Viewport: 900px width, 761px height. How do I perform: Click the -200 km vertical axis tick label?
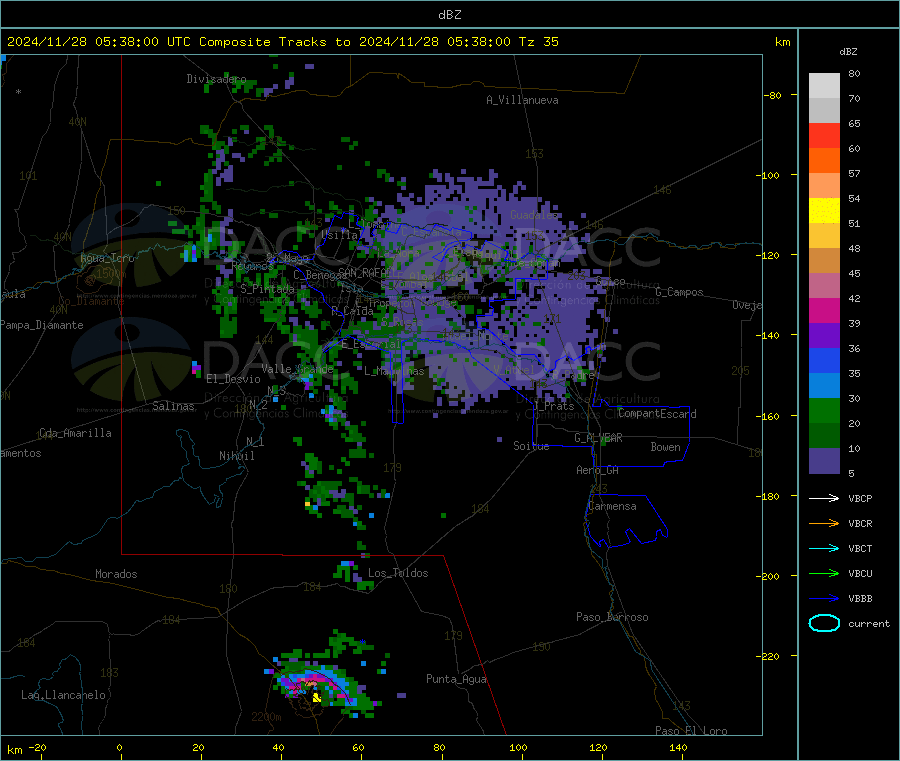pyautogui.click(x=767, y=576)
